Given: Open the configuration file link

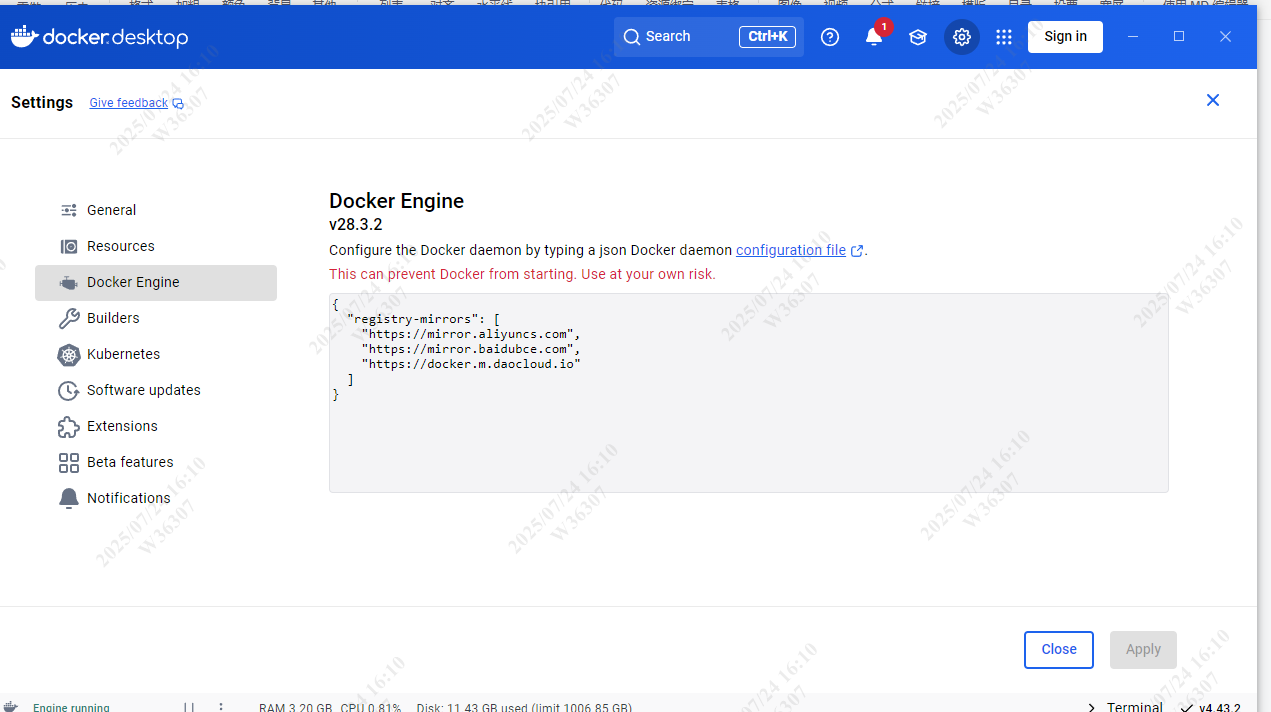Looking at the screenshot, I should [790, 250].
